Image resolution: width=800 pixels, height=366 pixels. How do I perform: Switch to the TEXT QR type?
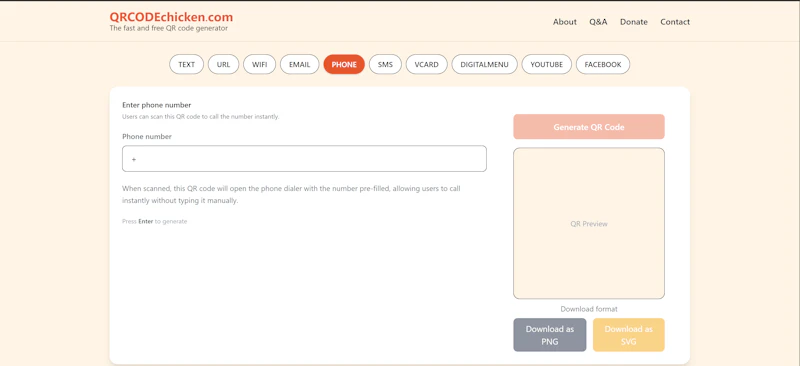(187, 64)
